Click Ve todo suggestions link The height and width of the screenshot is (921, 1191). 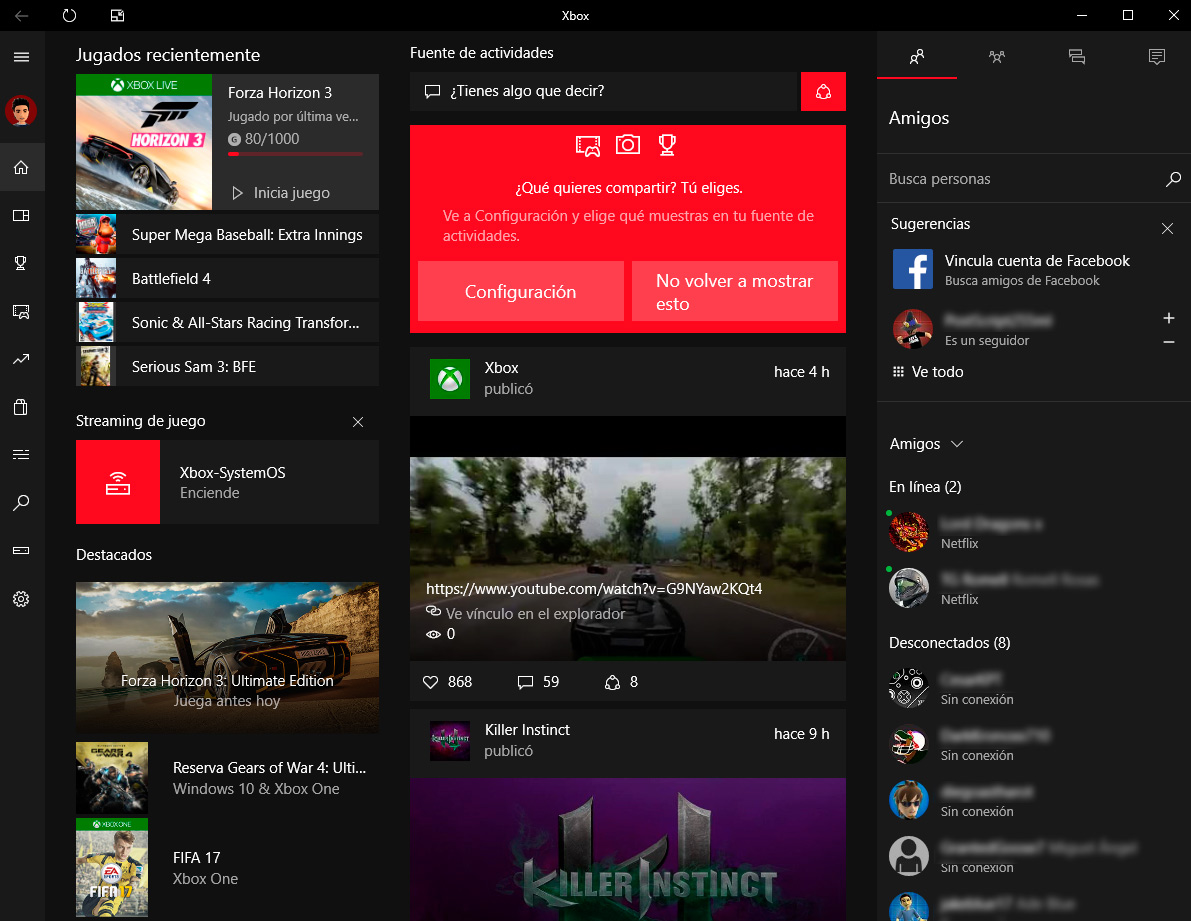click(927, 372)
